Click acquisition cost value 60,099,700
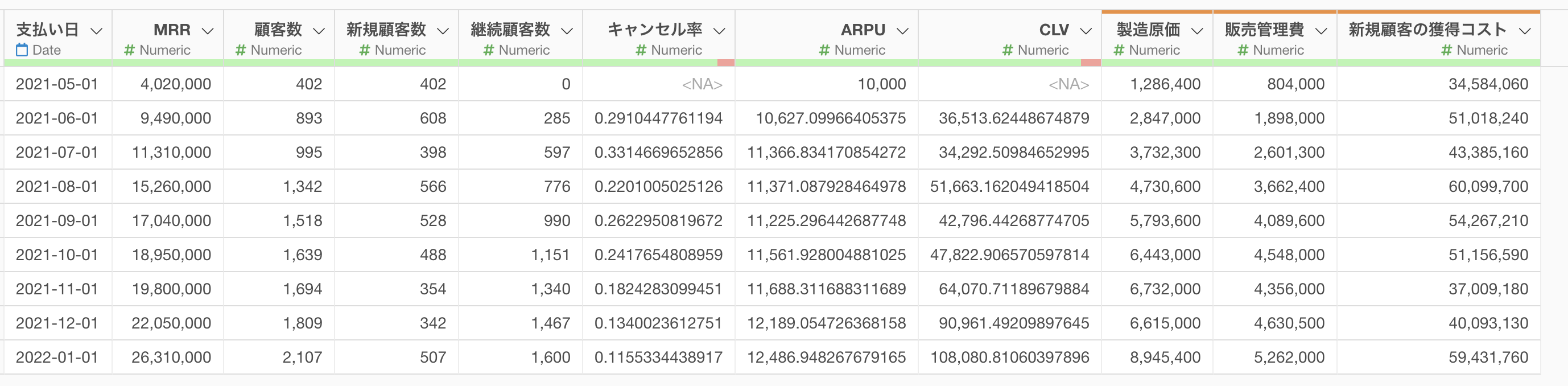This screenshot has width=1568, height=386. point(1488,186)
